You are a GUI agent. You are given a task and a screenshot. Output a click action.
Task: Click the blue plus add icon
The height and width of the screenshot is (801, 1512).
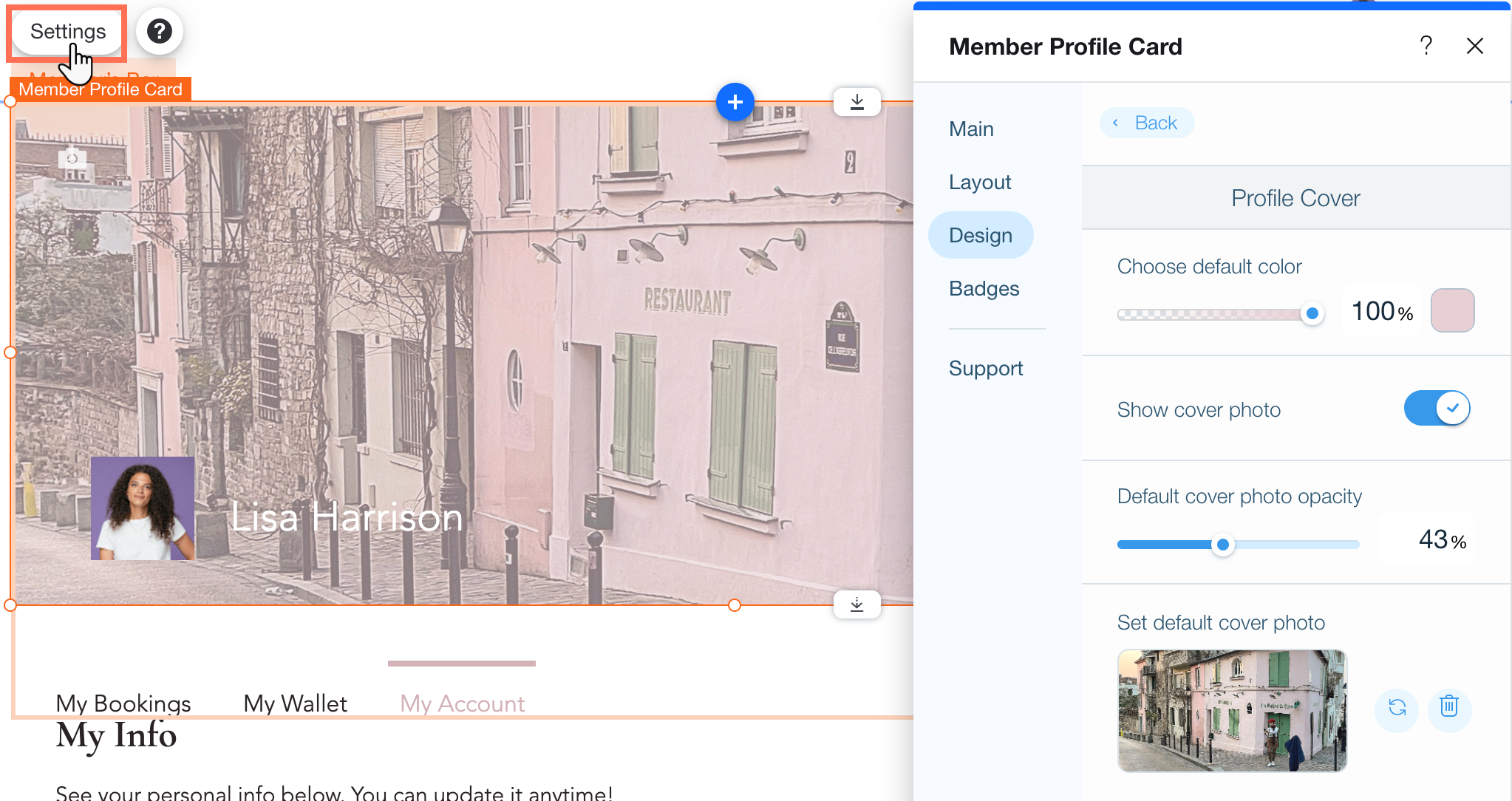[735, 102]
